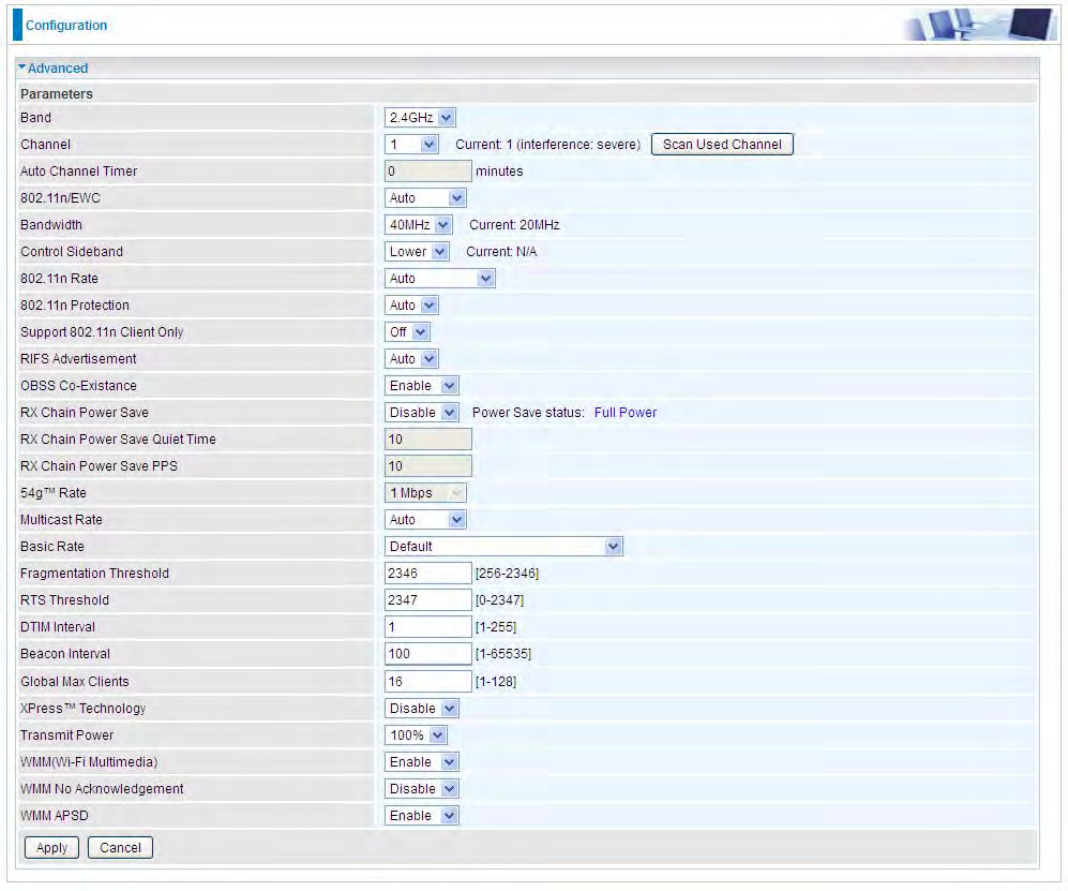Screen dimensions: 1068x891
Task: Open the RIFS Advertisement dropdown
Action: tap(411, 359)
